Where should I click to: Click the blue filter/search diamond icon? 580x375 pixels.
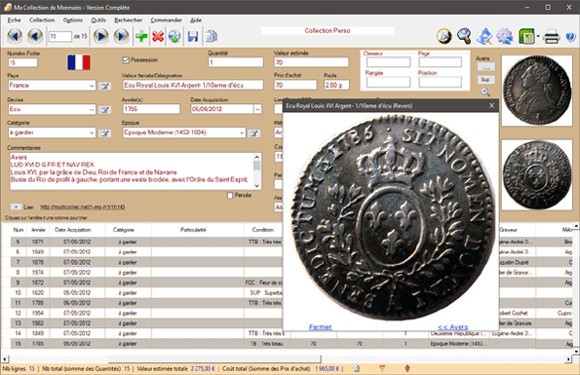(x=485, y=36)
